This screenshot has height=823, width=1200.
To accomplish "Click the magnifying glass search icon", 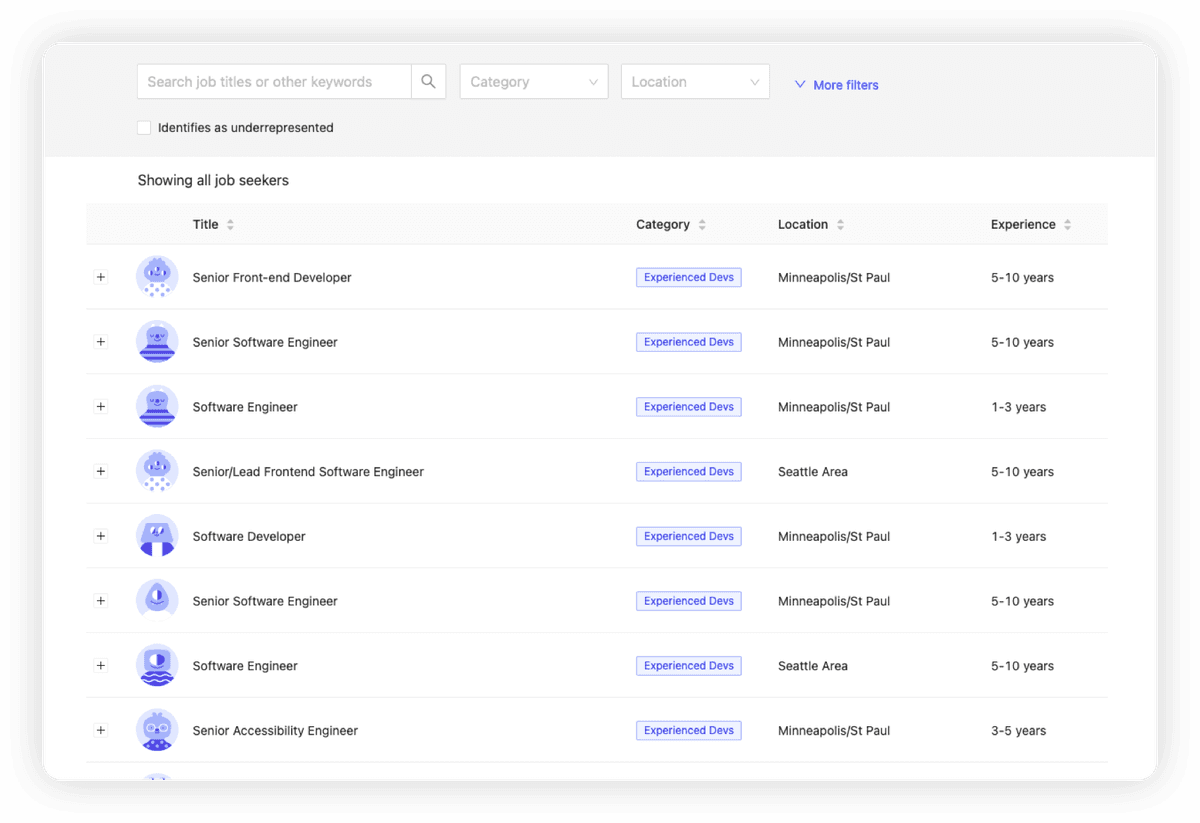I will 428,81.
